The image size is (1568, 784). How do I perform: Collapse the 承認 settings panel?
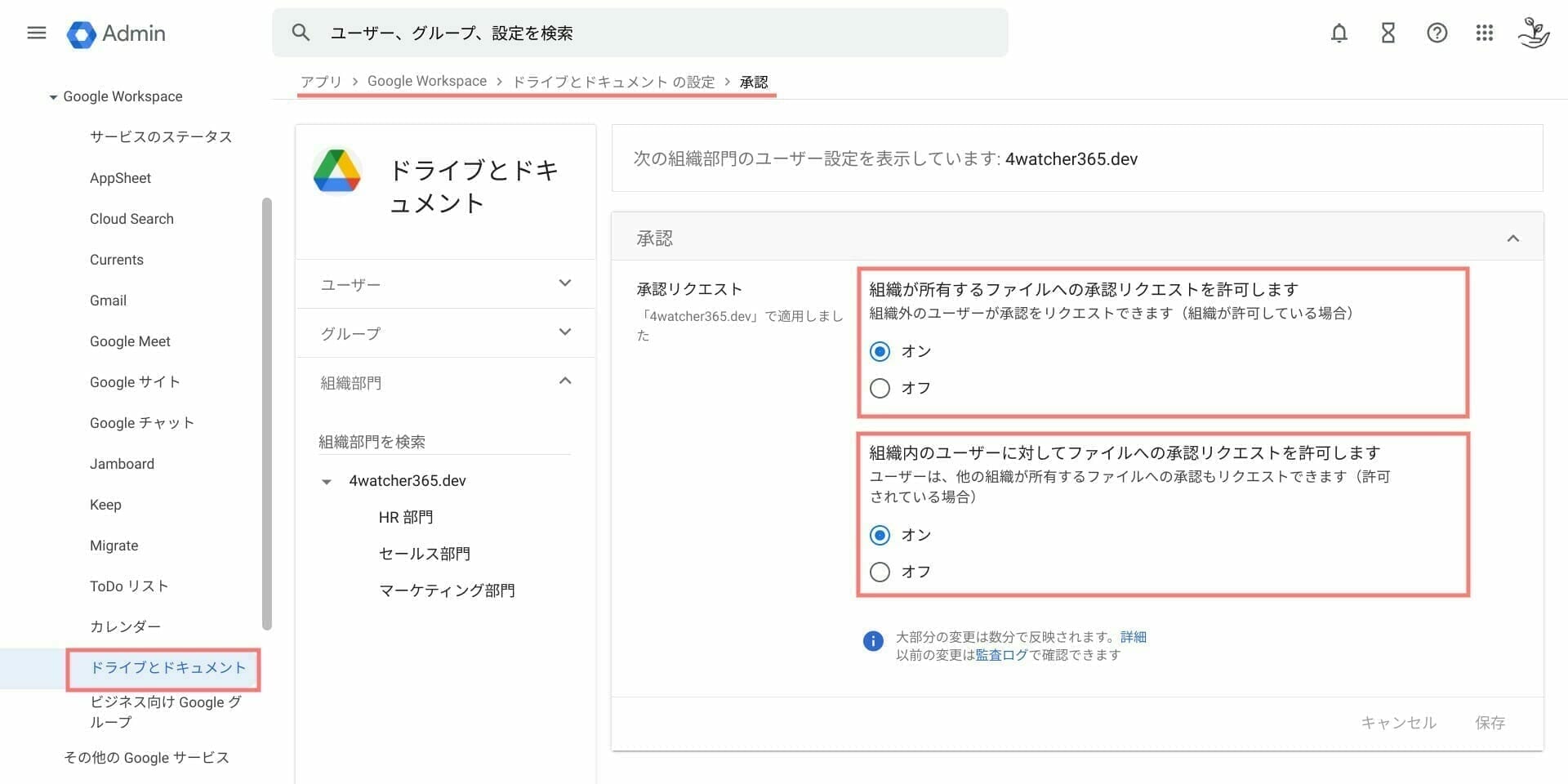pyautogui.click(x=1512, y=238)
